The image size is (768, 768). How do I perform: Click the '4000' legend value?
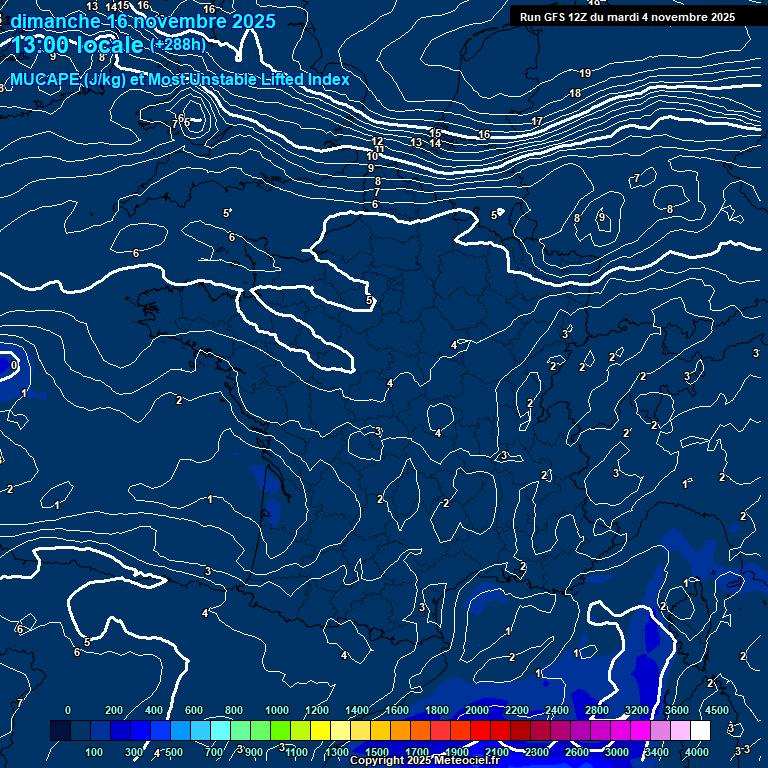pos(697,752)
